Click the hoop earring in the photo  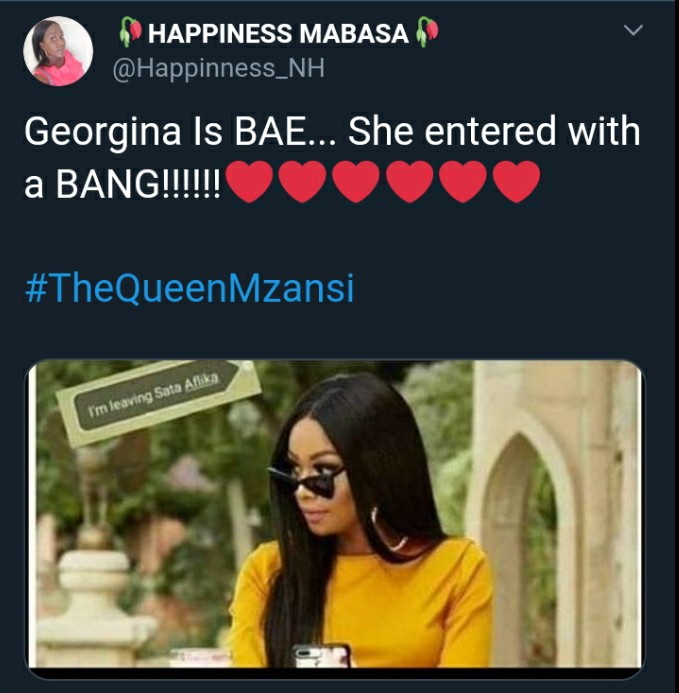[x=387, y=529]
